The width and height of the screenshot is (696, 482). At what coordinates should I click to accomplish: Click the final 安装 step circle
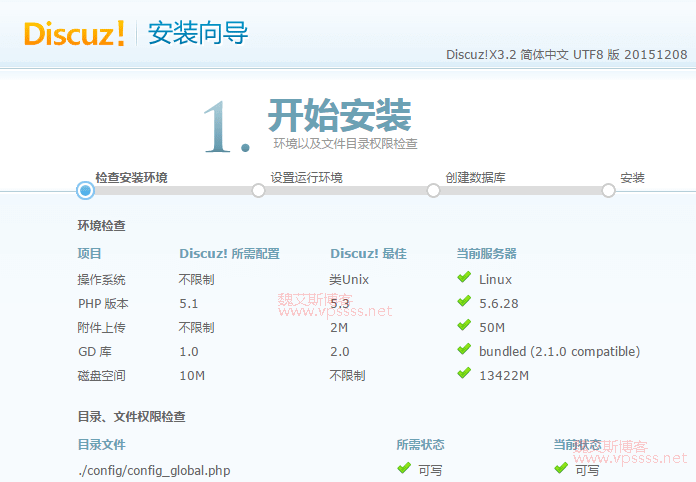[607, 190]
